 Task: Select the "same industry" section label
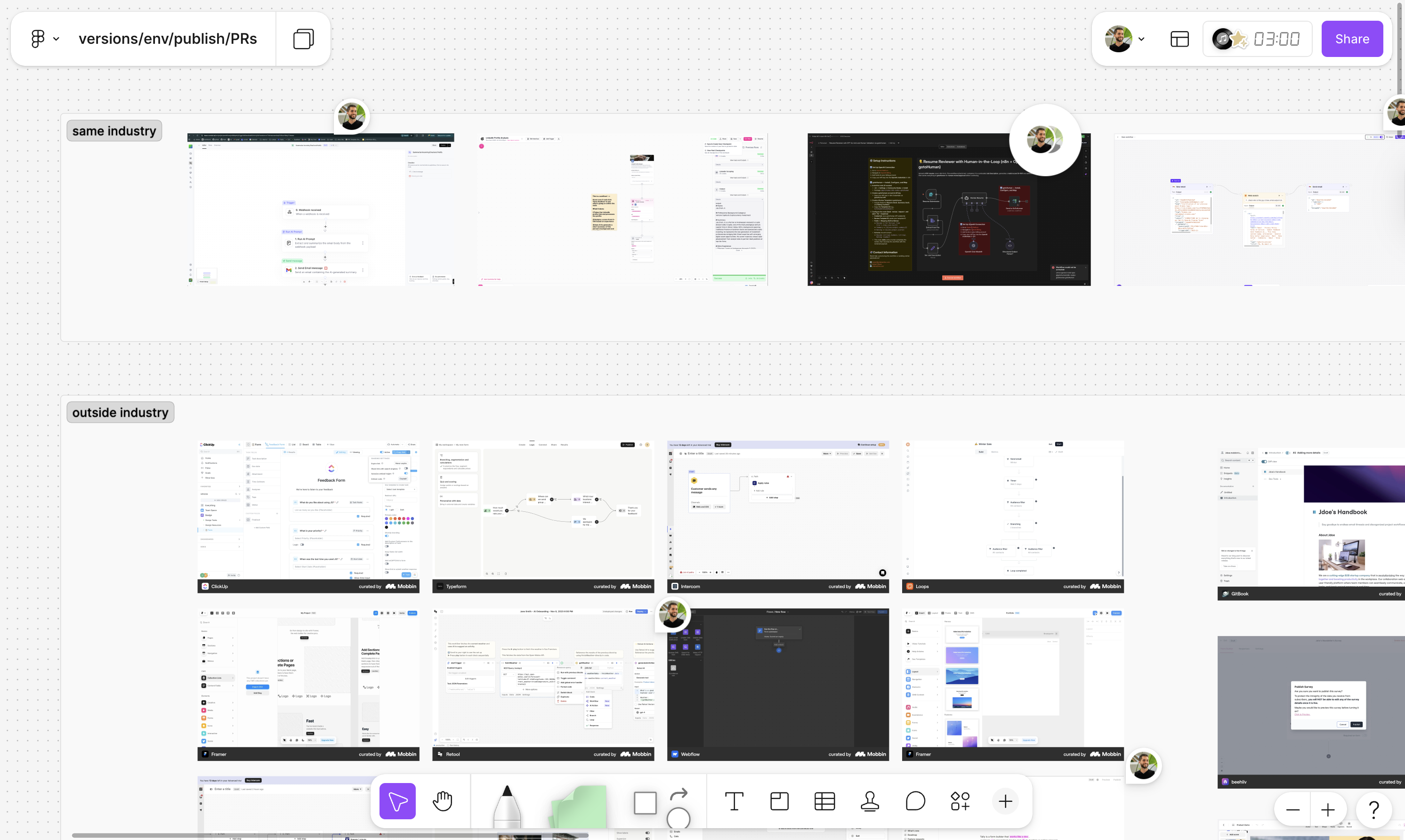coord(114,131)
